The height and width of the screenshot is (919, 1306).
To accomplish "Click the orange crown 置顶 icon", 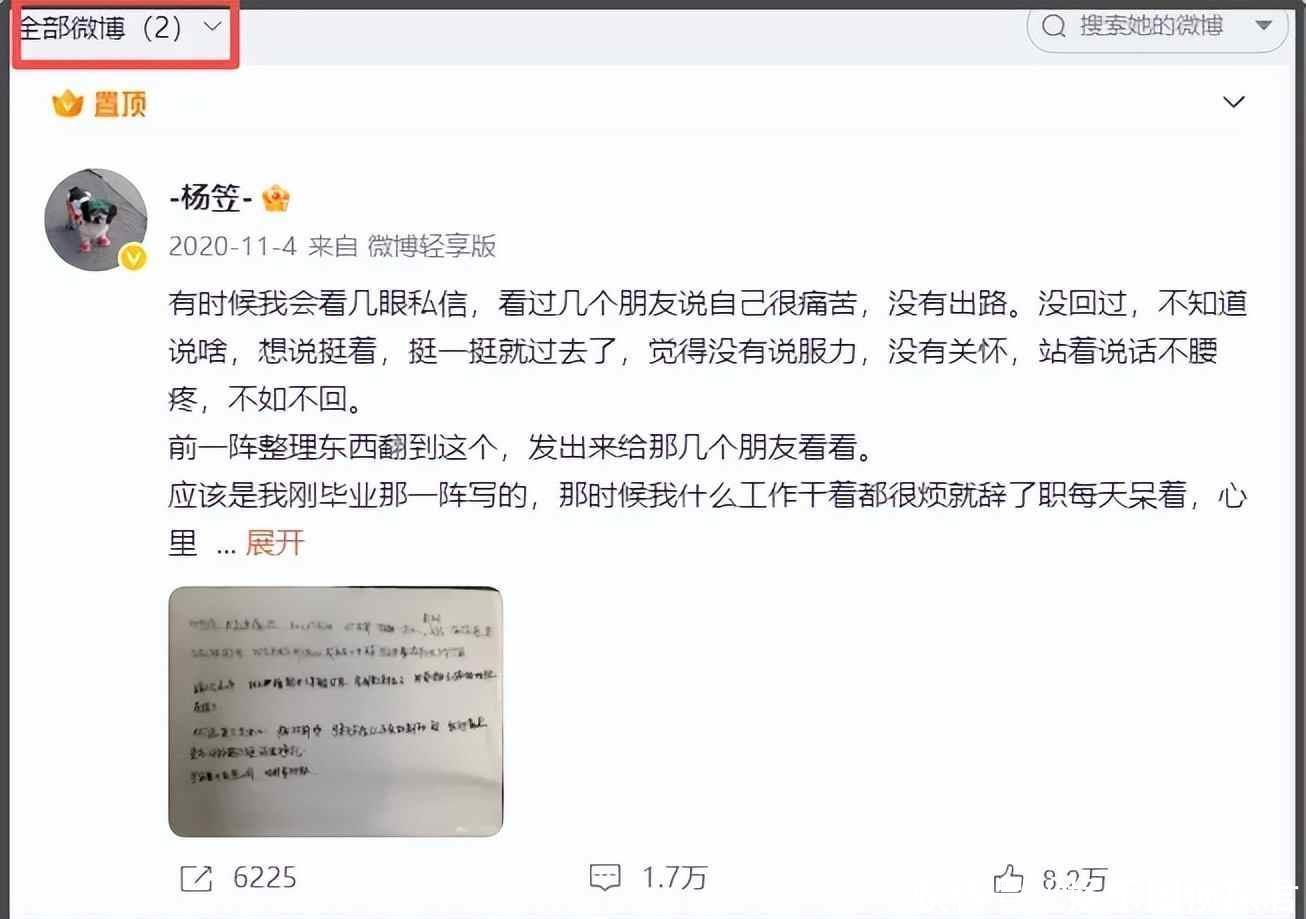I will click(67, 103).
